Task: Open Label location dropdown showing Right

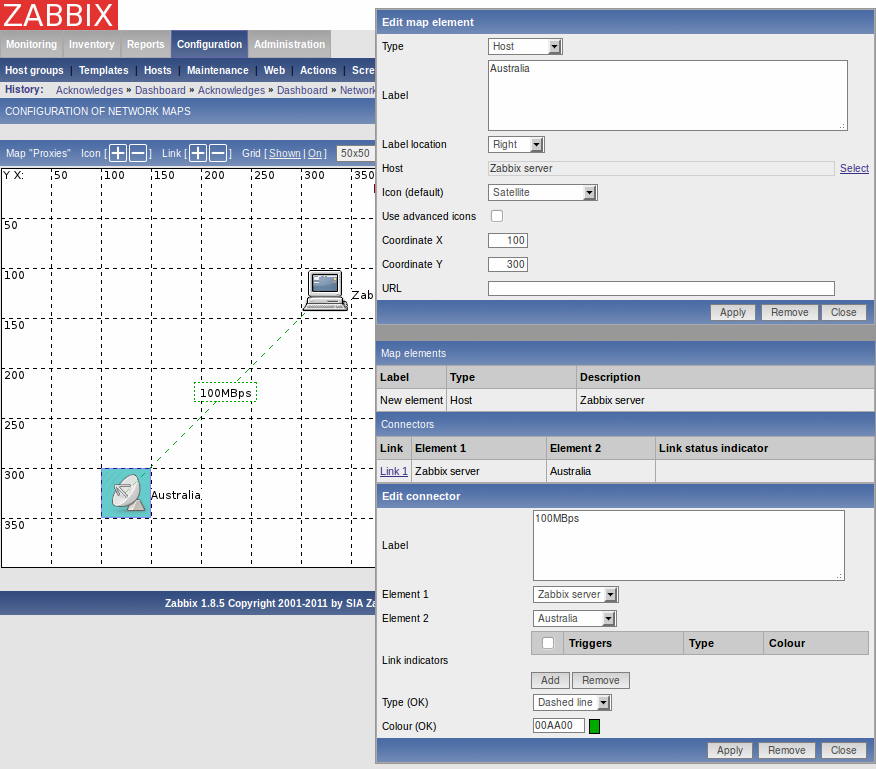Action: (516, 144)
